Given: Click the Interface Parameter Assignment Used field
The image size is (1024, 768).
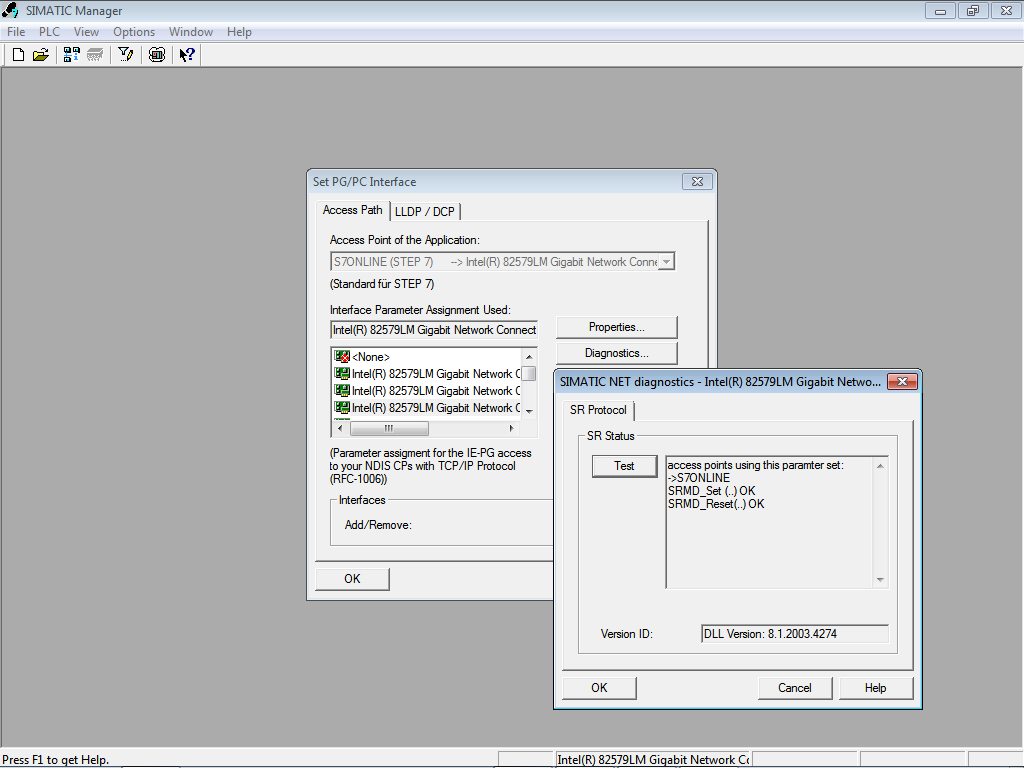Looking at the screenshot, I should coord(434,330).
